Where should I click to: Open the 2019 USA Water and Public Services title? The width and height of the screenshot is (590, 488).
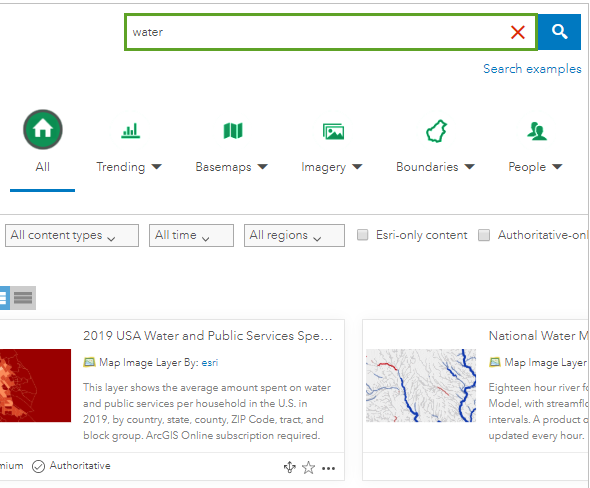(207, 336)
